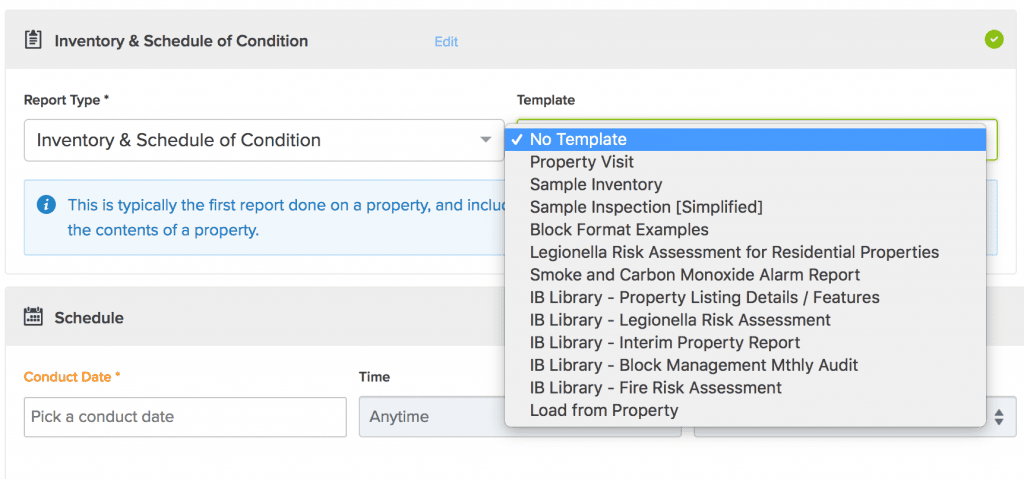Image resolution: width=1024 pixels, height=479 pixels.
Task: Select Sample Inventory template
Action: pyautogui.click(x=596, y=185)
